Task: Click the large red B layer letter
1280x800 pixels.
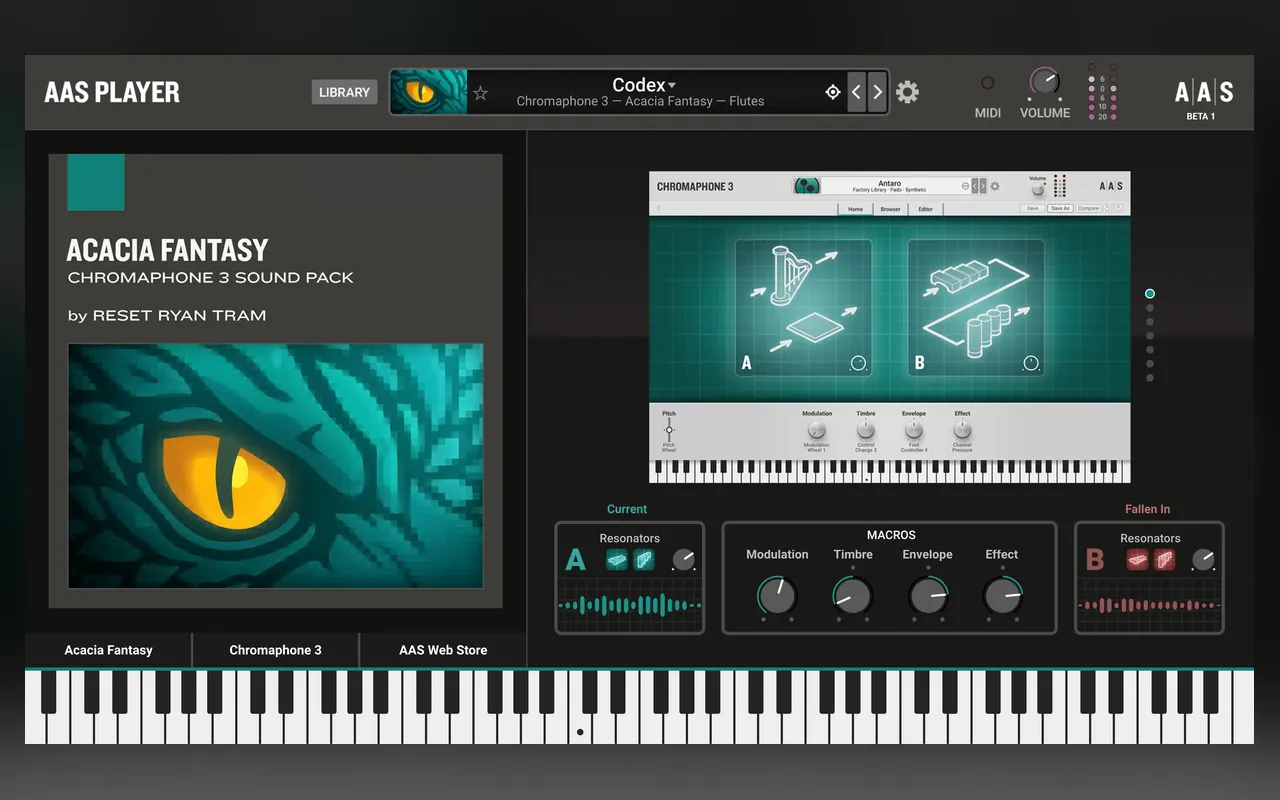Action: point(1095,560)
